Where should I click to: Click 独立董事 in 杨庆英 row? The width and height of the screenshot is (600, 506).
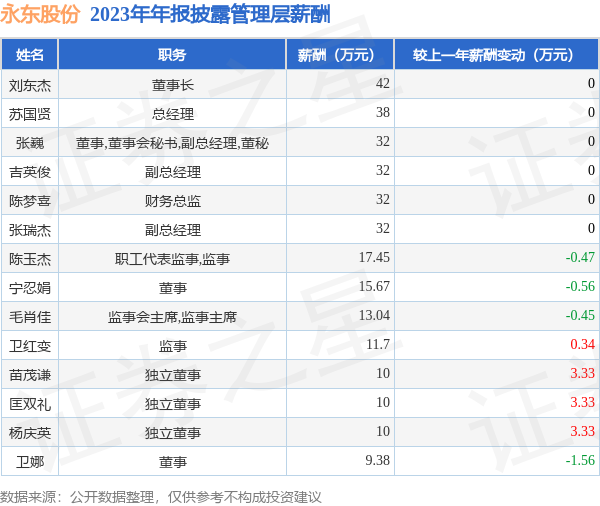(173, 433)
